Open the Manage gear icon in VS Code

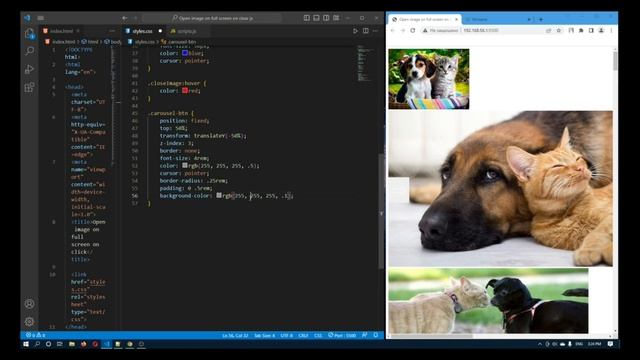[x=29, y=322]
